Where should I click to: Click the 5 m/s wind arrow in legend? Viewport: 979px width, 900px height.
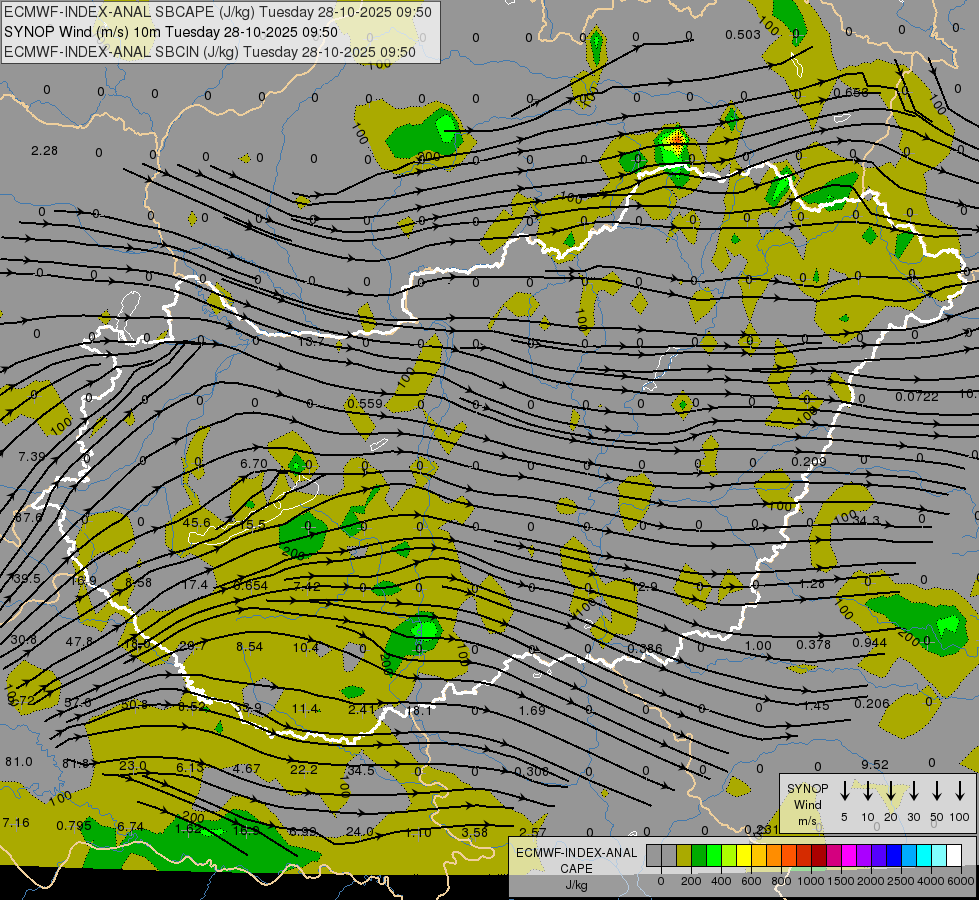tap(845, 791)
